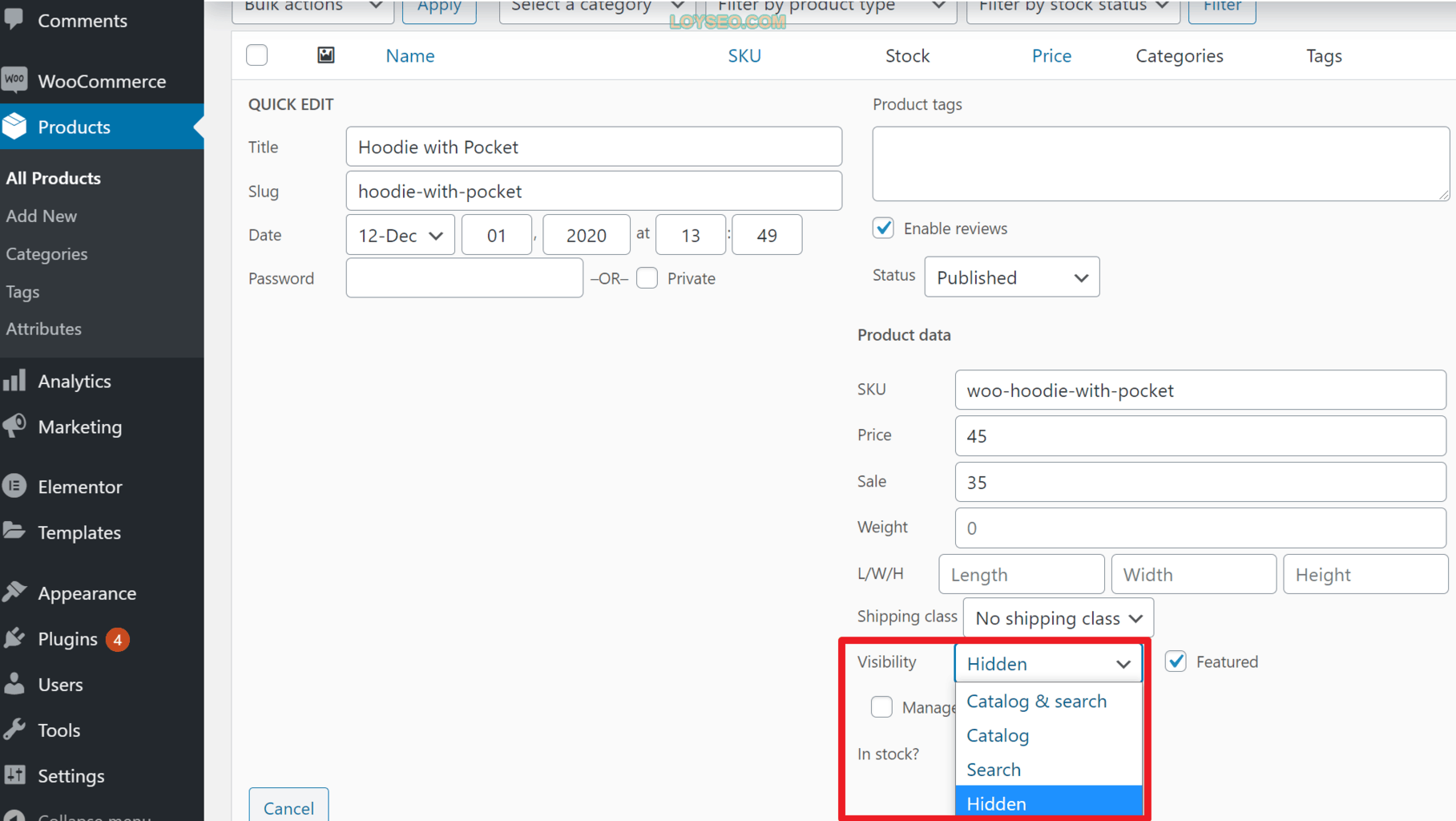Click the Sale field showing 35
The image size is (1456, 821).
point(1200,482)
